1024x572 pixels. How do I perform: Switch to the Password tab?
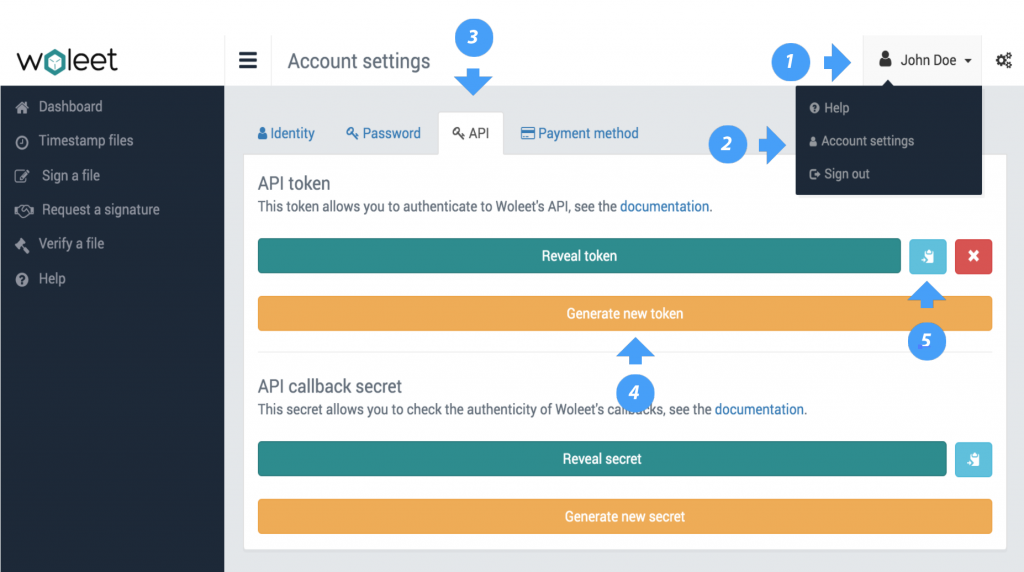click(383, 133)
